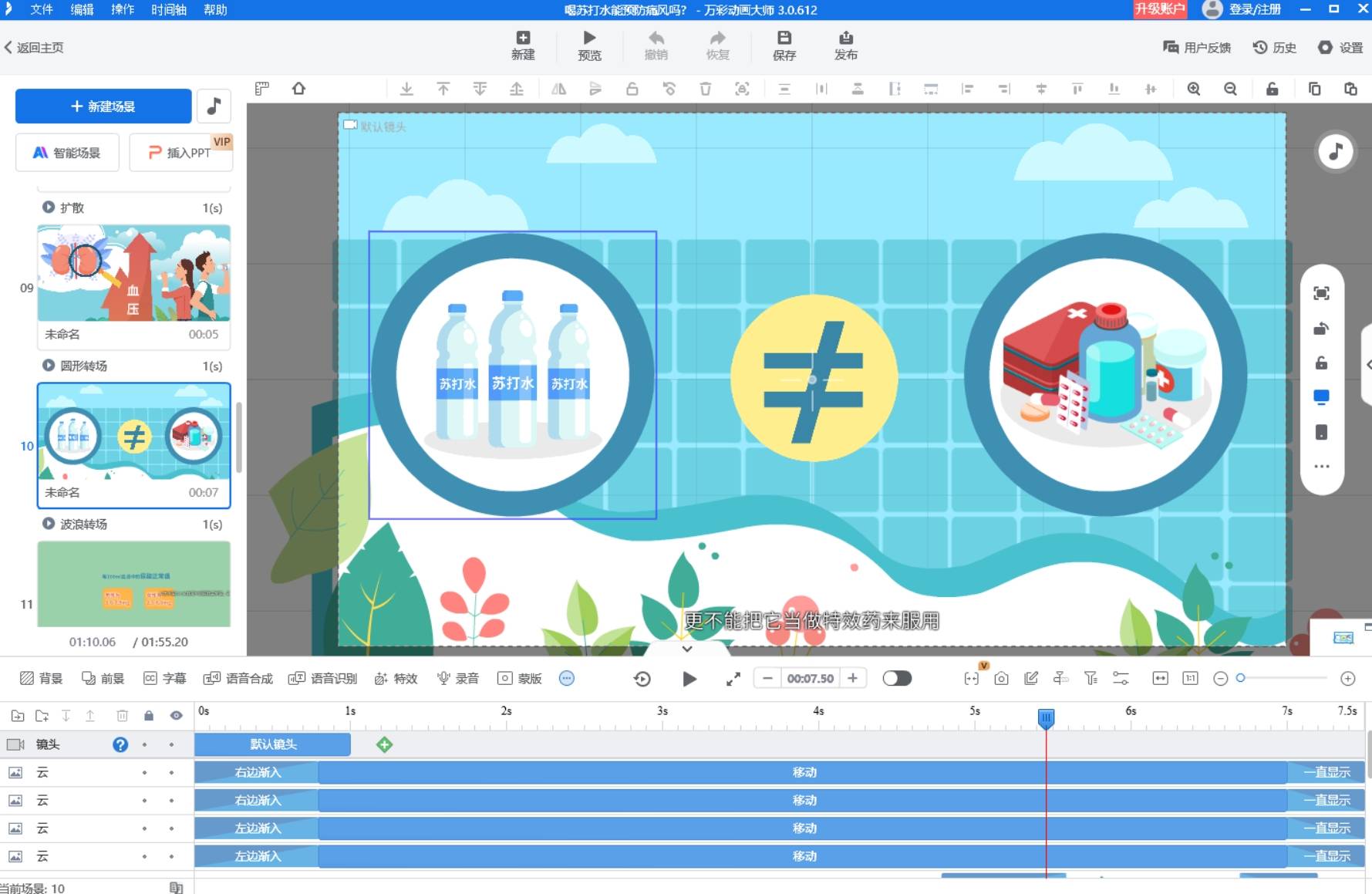Open the 编辑 menu

pyautogui.click(x=82, y=9)
